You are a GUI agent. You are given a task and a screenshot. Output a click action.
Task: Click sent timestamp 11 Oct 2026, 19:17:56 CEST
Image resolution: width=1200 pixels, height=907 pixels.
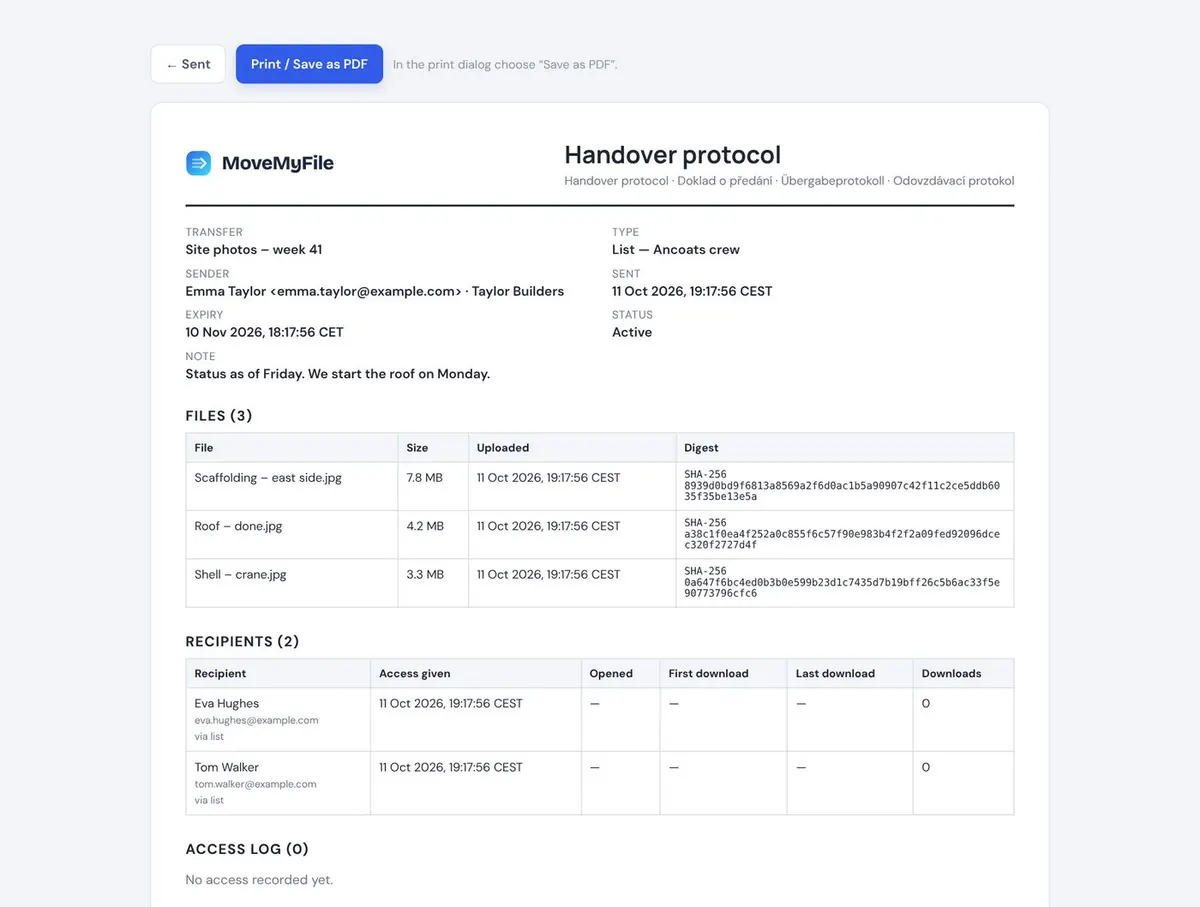pos(692,291)
